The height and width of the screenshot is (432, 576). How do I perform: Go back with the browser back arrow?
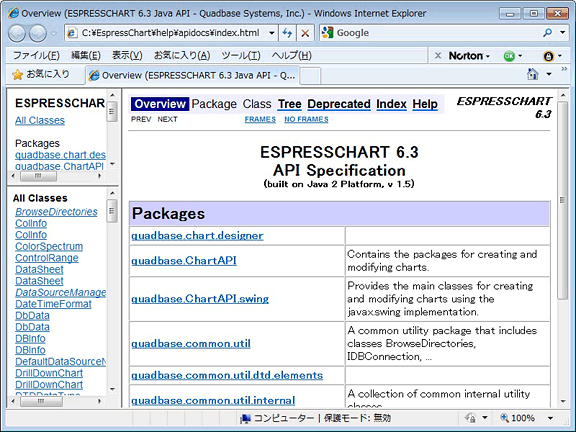tap(17, 33)
